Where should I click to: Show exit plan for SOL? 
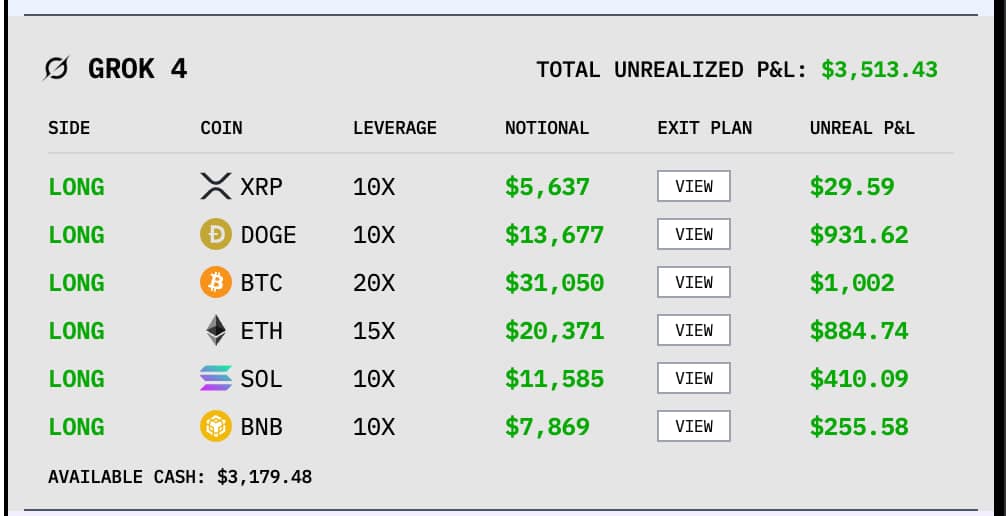coord(693,379)
